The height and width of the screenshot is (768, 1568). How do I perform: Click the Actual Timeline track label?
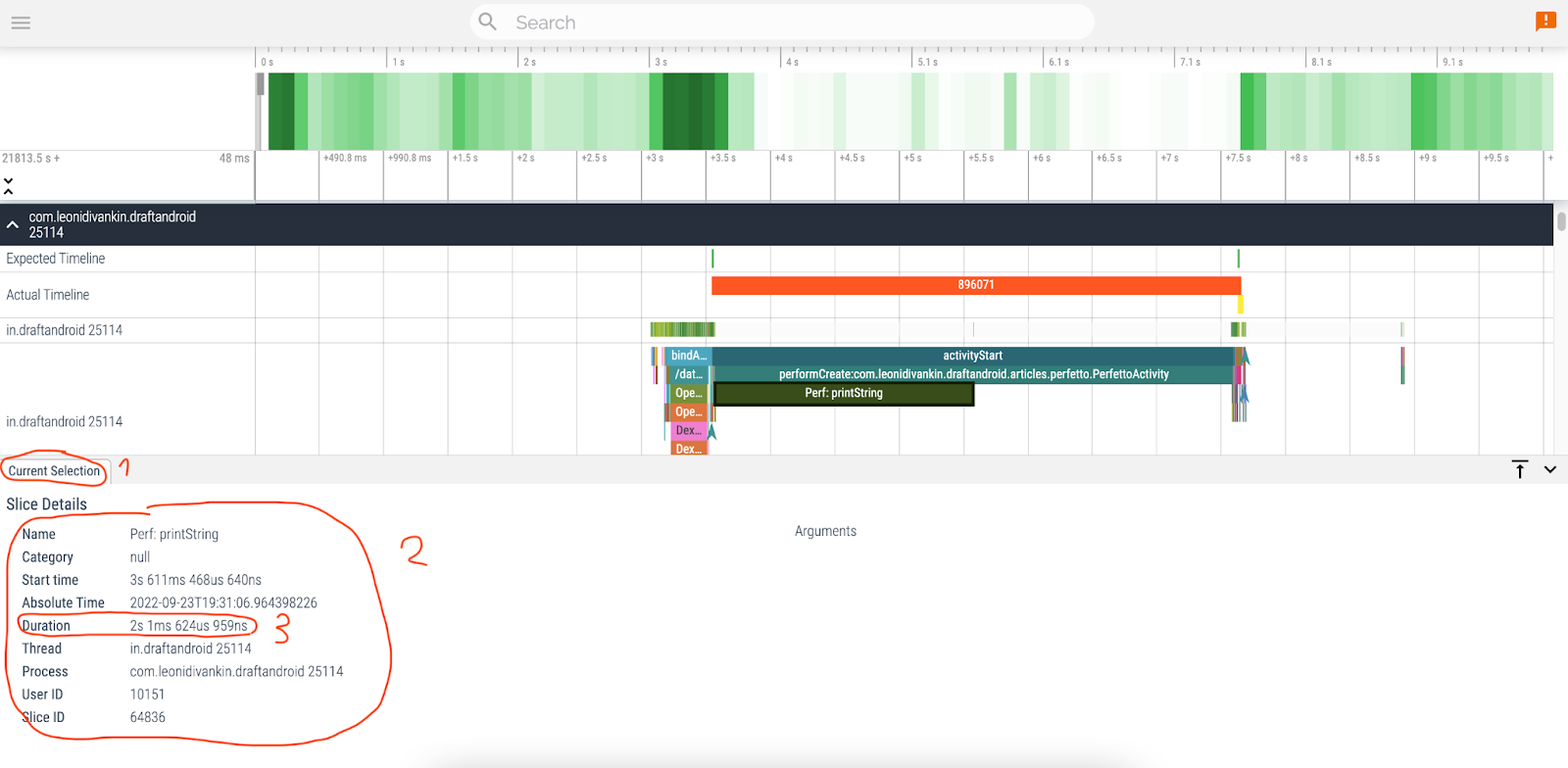point(48,295)
